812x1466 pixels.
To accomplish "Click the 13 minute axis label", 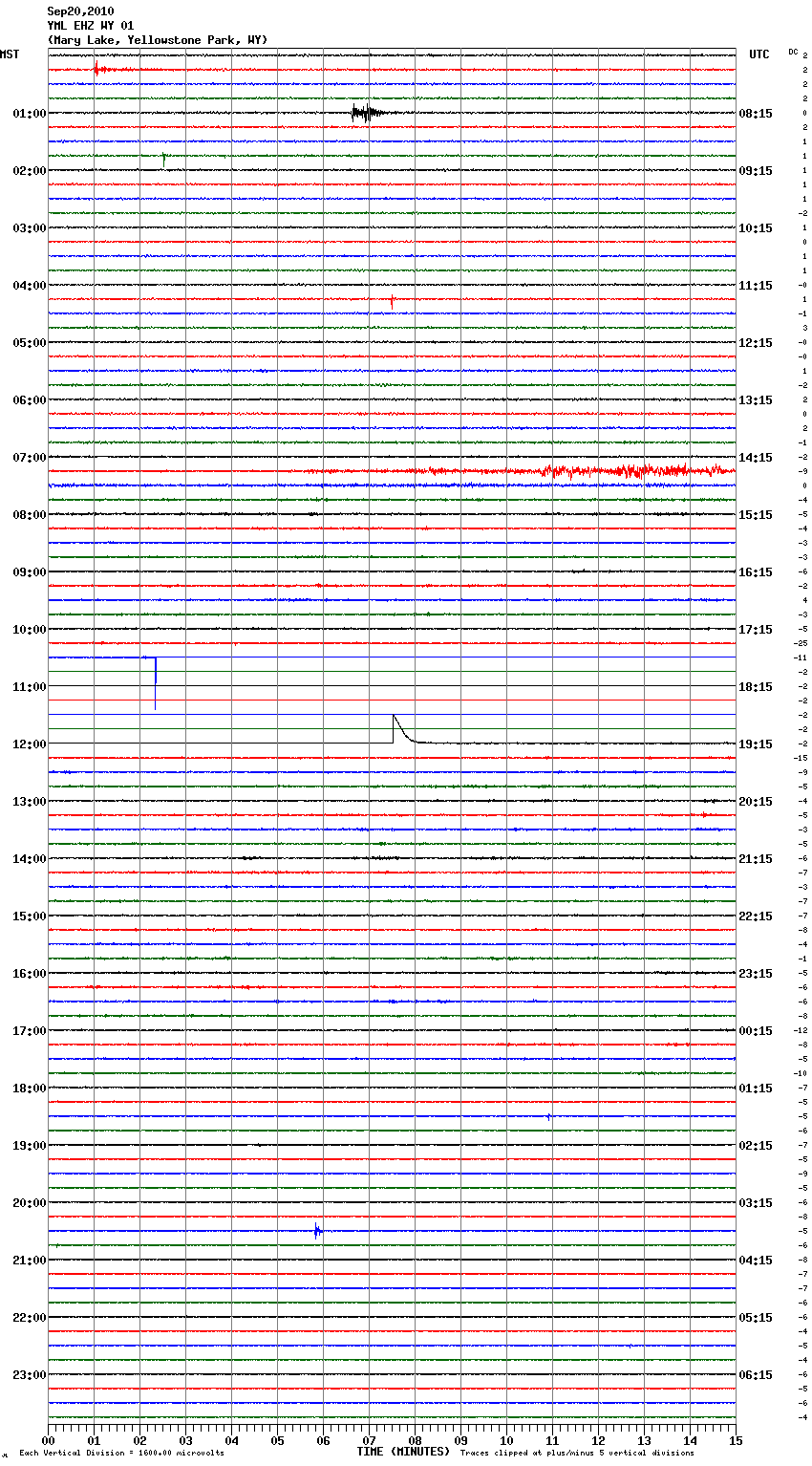I will tap(644, 1440).
